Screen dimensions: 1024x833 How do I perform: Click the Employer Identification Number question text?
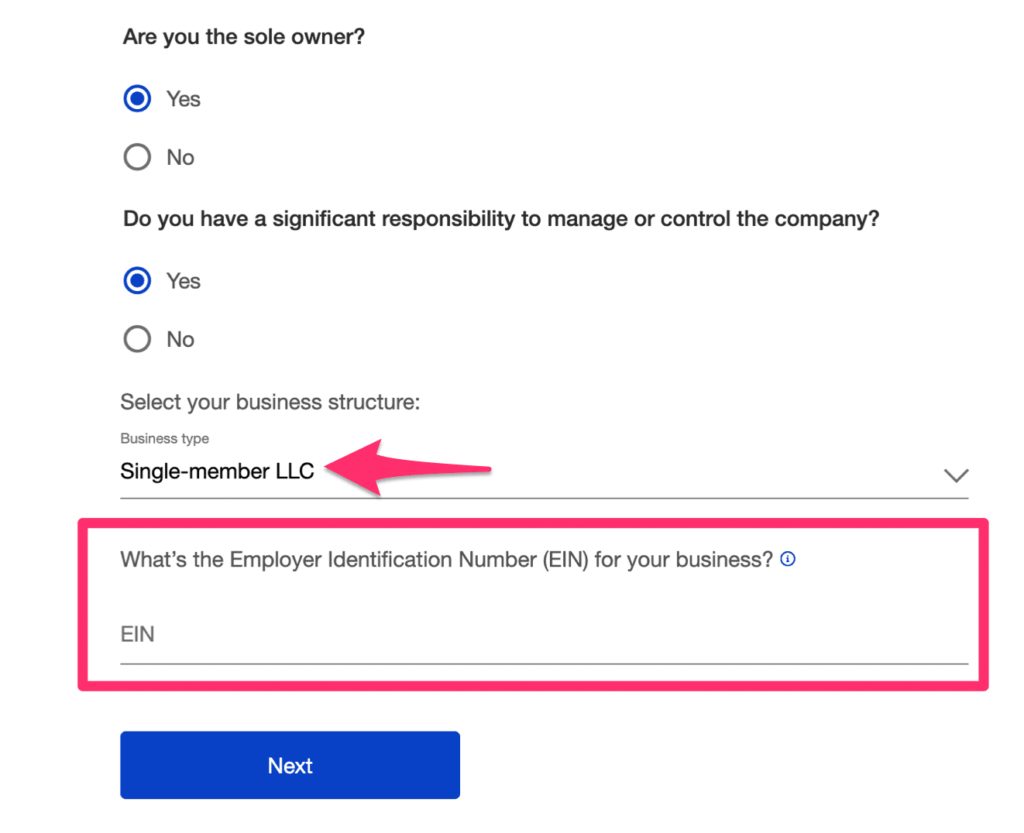446,560
